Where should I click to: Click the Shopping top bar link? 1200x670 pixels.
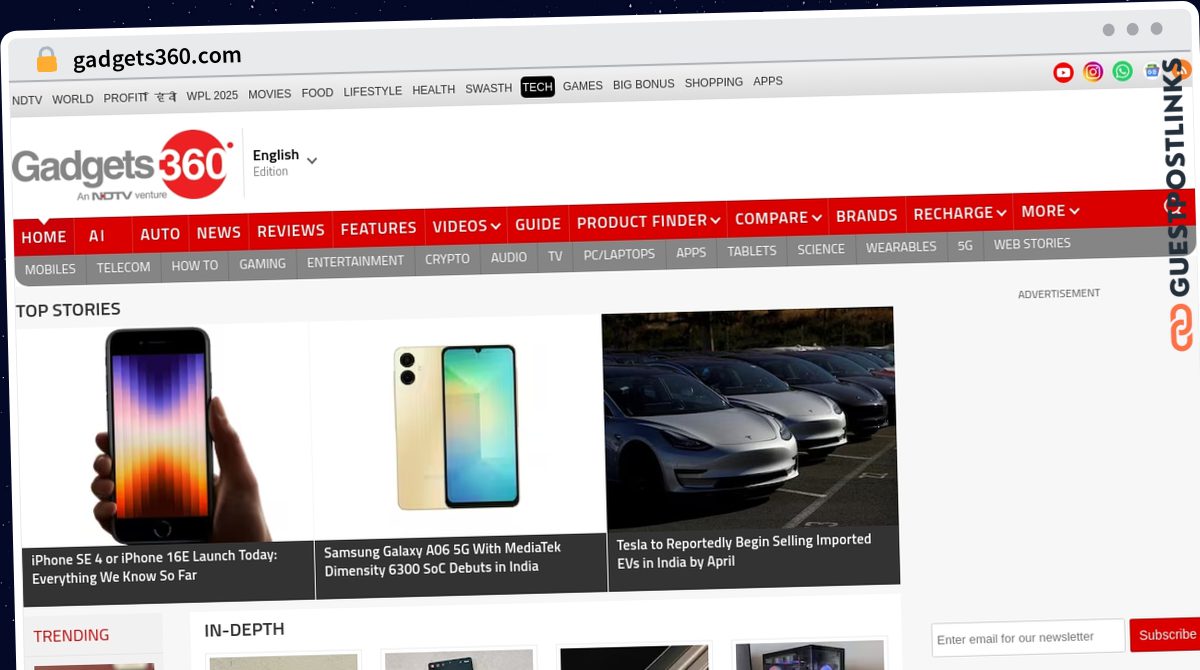point(713,82)
